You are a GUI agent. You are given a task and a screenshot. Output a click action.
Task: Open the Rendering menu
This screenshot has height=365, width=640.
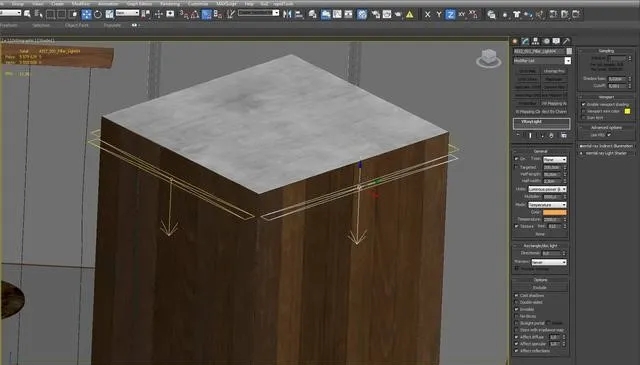(x=170, y=4)
